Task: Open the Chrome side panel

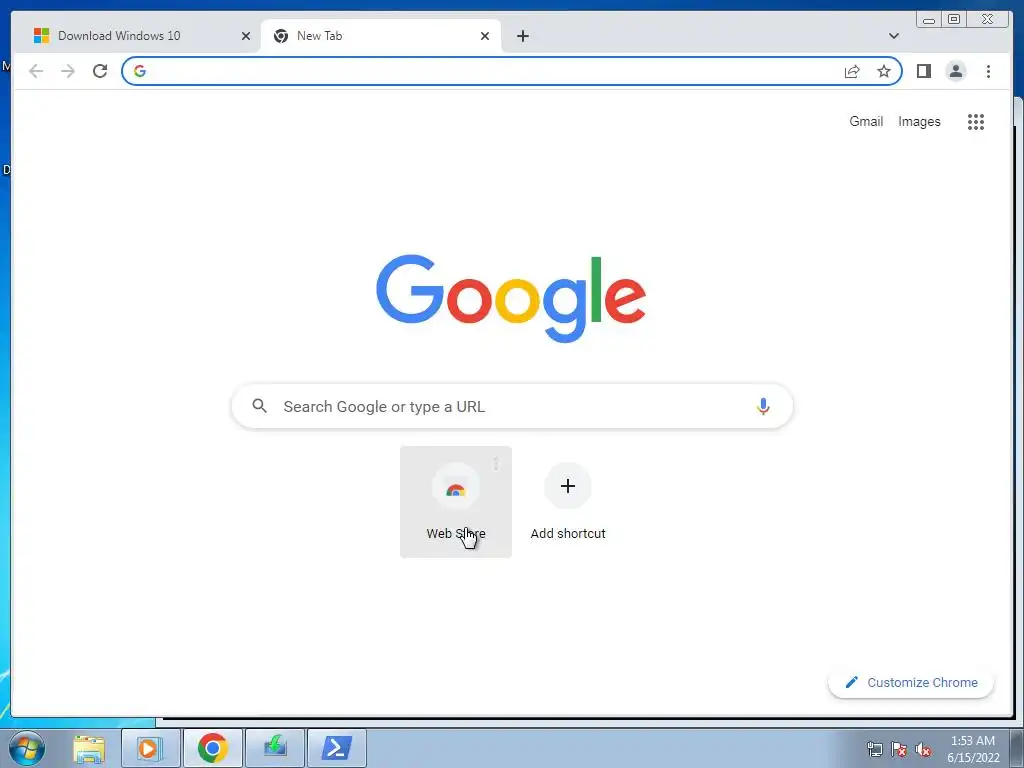Action: point(923,71)
